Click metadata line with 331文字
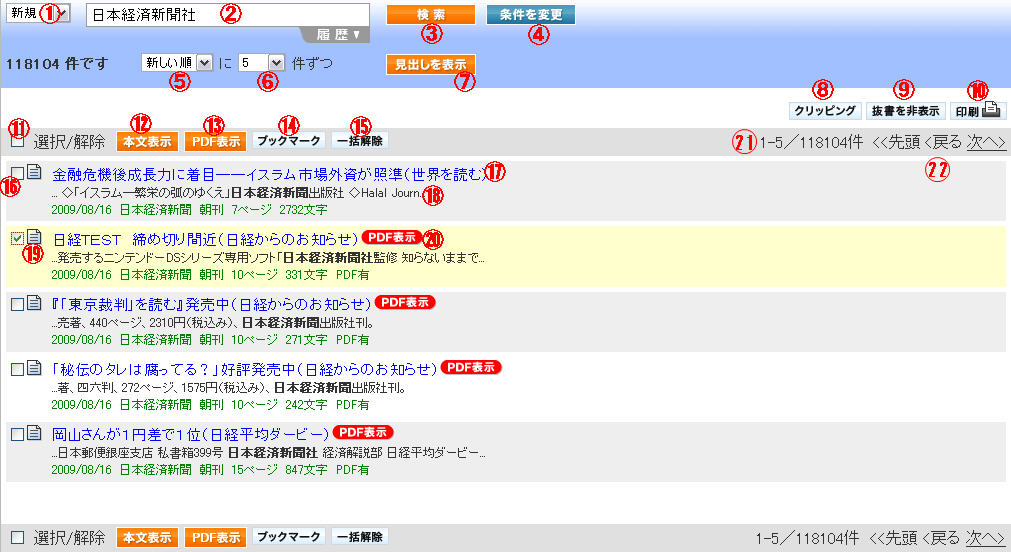This screenshot has width=1011, height=552. coord(210,275)
